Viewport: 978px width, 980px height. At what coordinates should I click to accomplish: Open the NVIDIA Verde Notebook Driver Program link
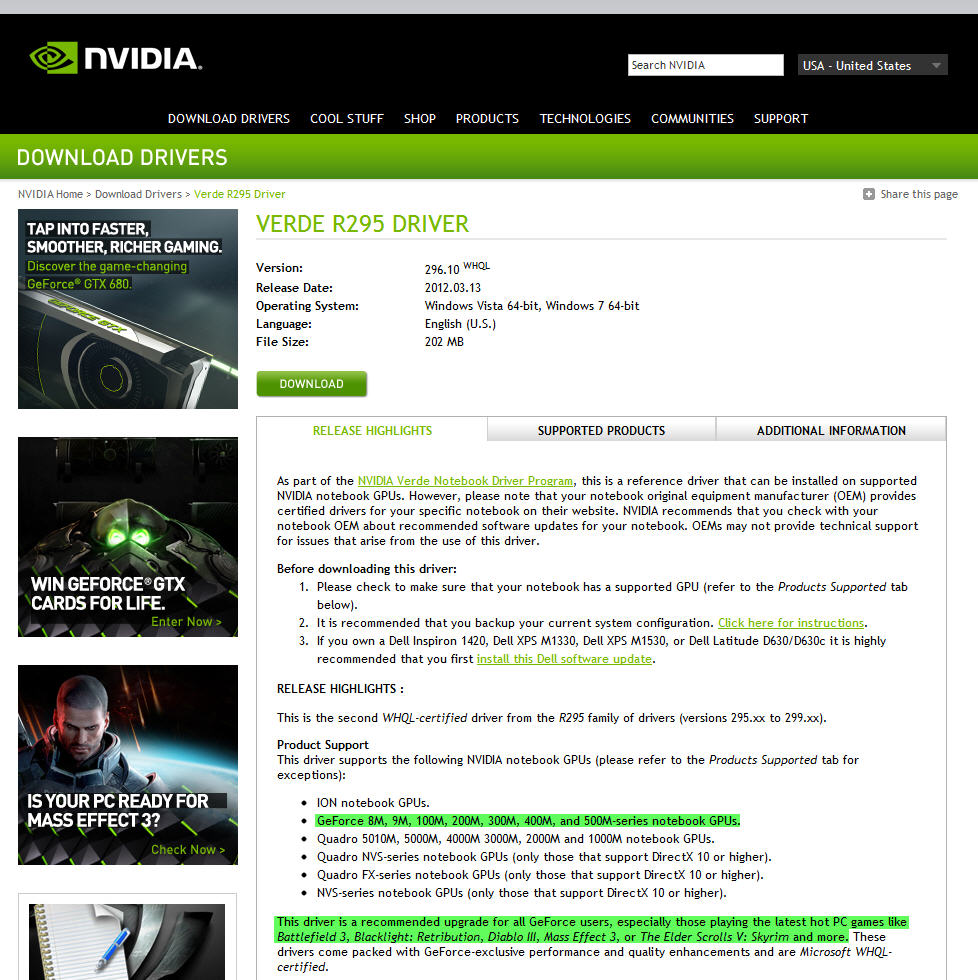pos(465,481)
